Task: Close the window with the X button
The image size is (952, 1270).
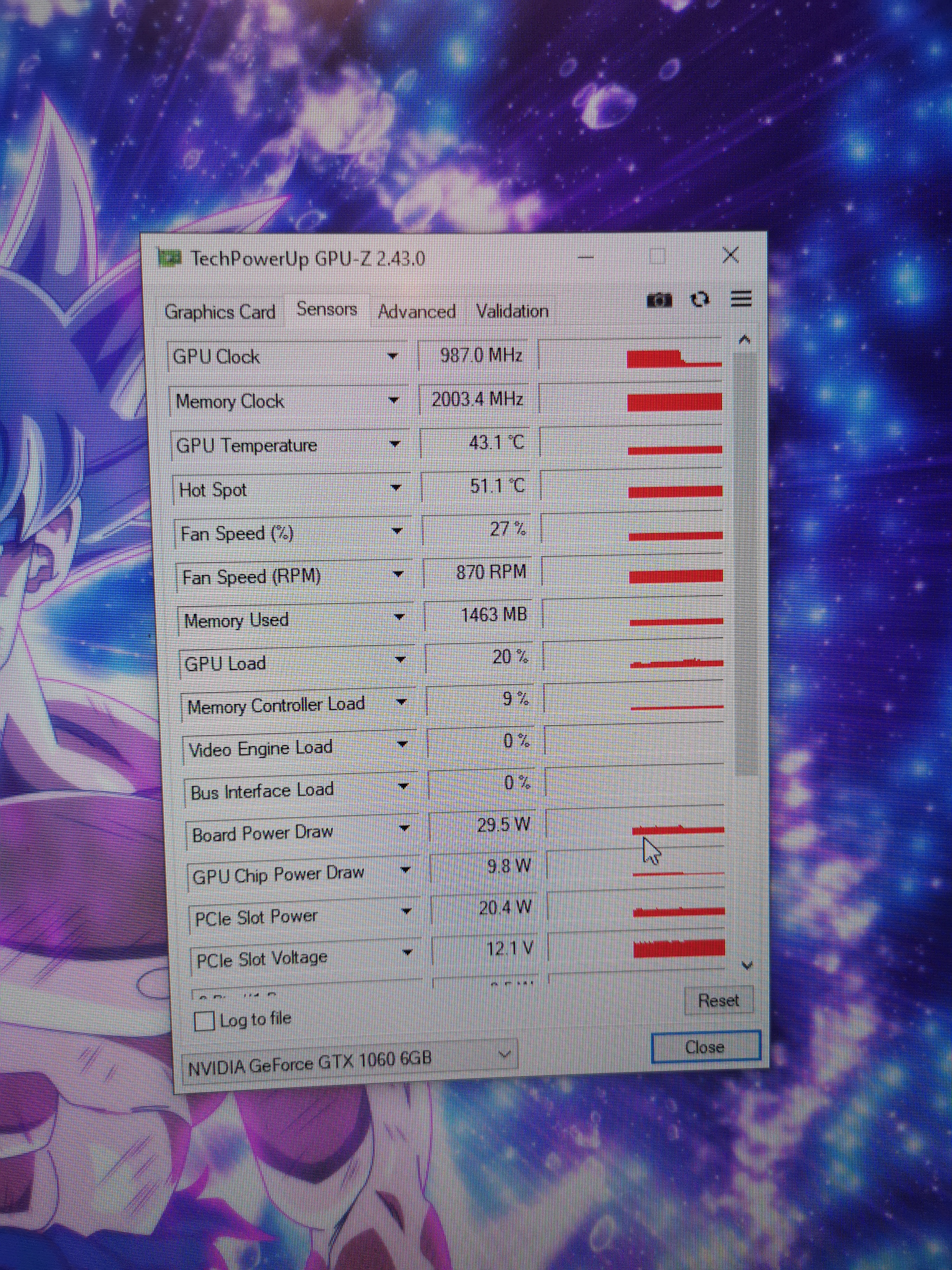Action: coord(730,255)
